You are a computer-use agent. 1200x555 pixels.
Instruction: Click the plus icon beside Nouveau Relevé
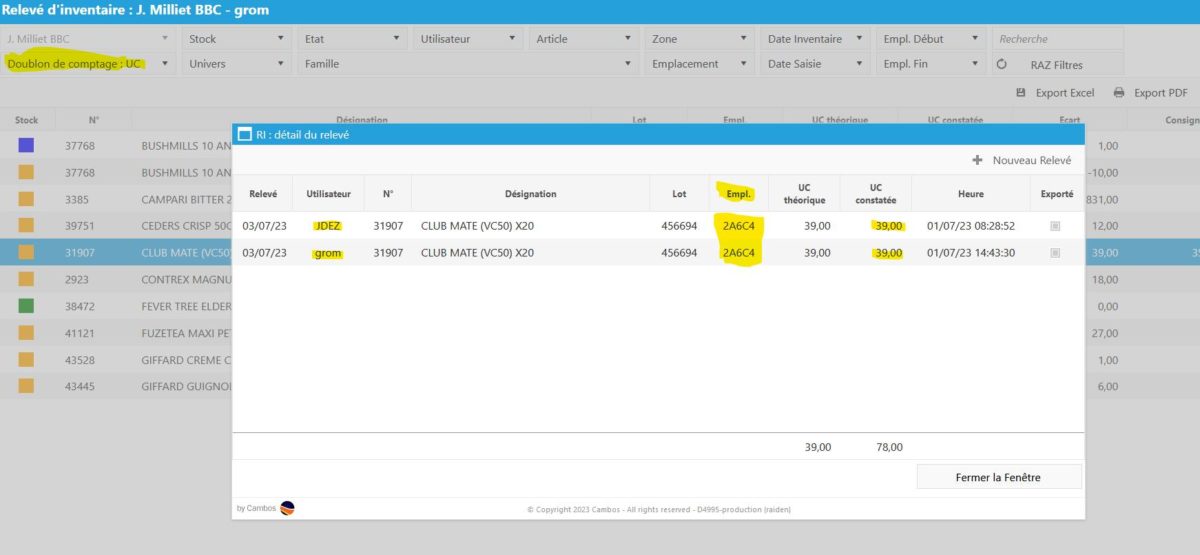tap(977, 160)
